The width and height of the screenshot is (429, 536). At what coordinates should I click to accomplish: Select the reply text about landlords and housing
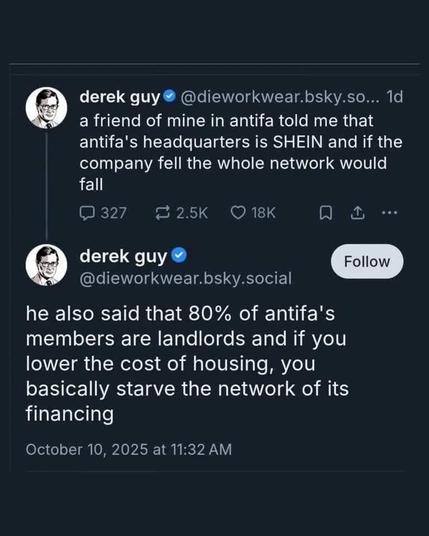(x=187, y=363)
